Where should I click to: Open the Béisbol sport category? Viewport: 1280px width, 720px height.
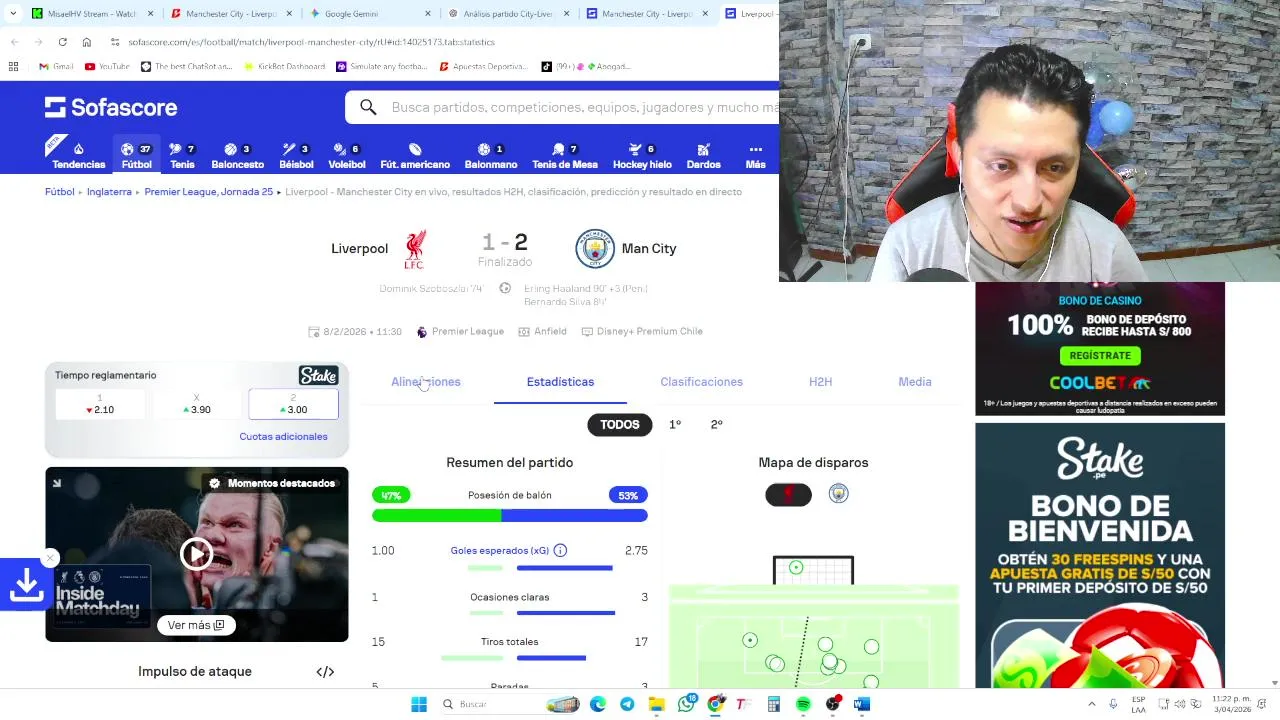coord(296,156)
